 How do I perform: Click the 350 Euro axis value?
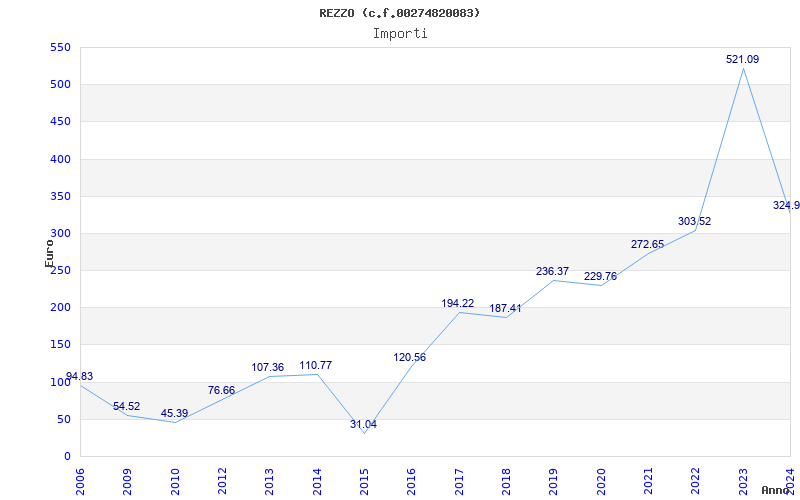click(x=60, y=196)
